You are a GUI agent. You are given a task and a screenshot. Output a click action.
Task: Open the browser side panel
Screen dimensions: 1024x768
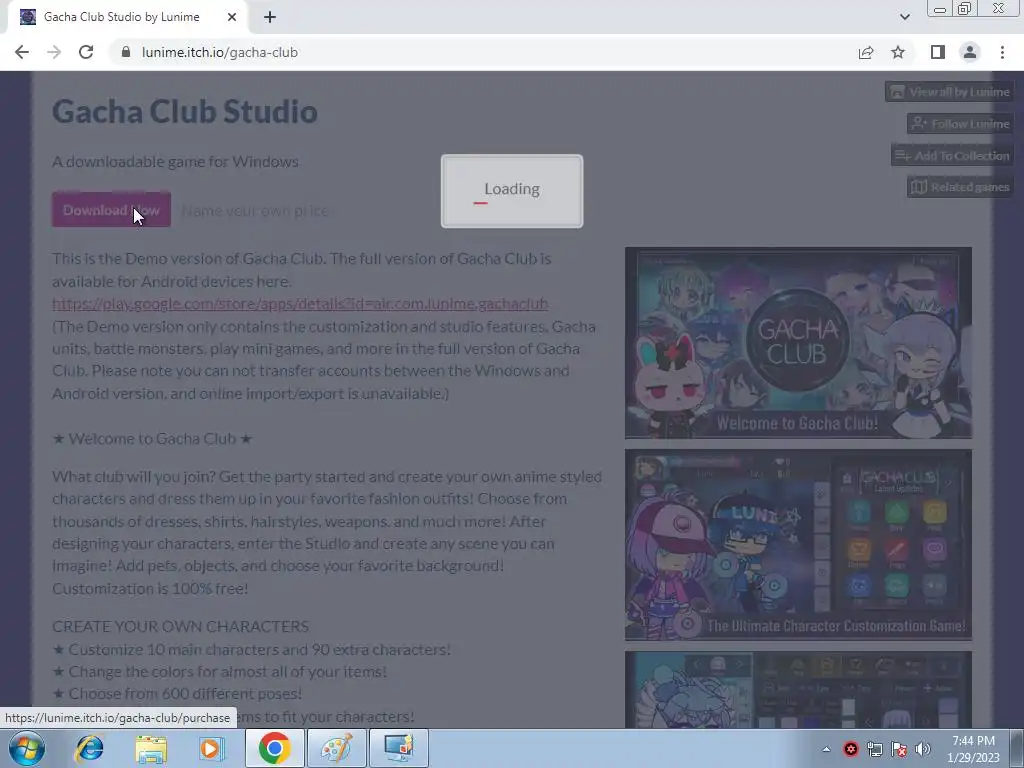tap(938, 52)
